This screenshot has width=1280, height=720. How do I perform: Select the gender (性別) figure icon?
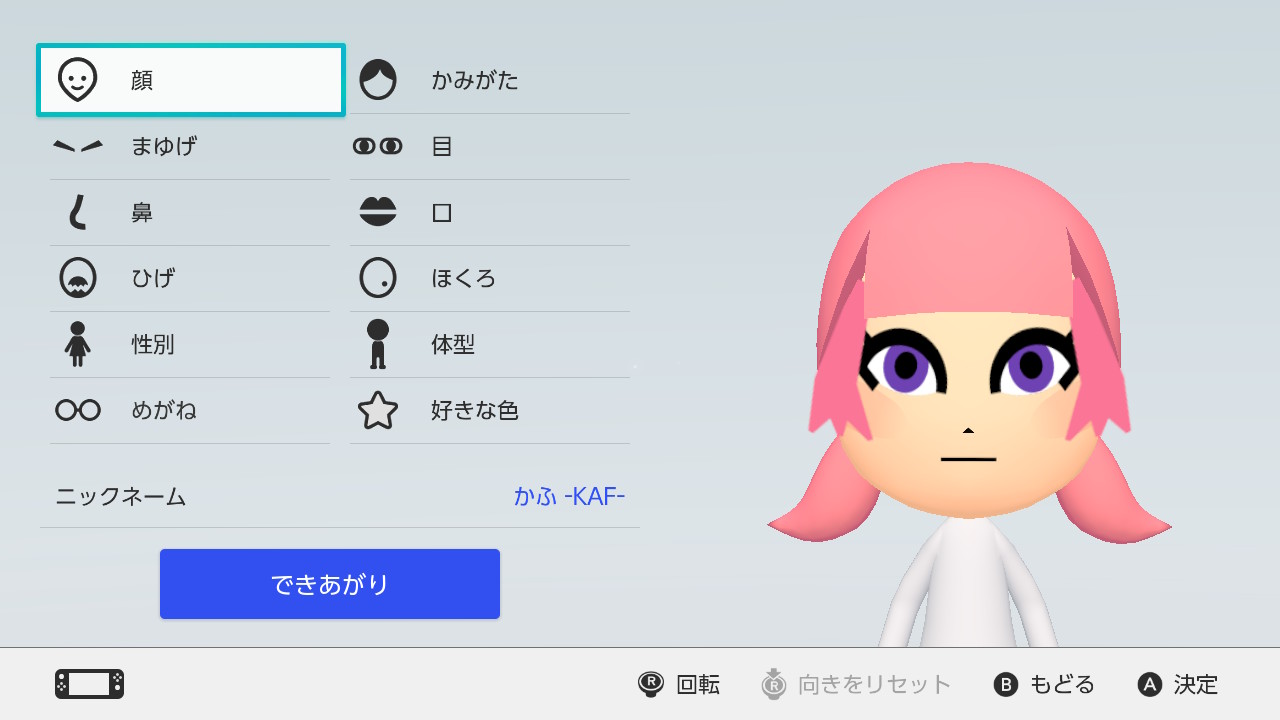coord(78,344)
